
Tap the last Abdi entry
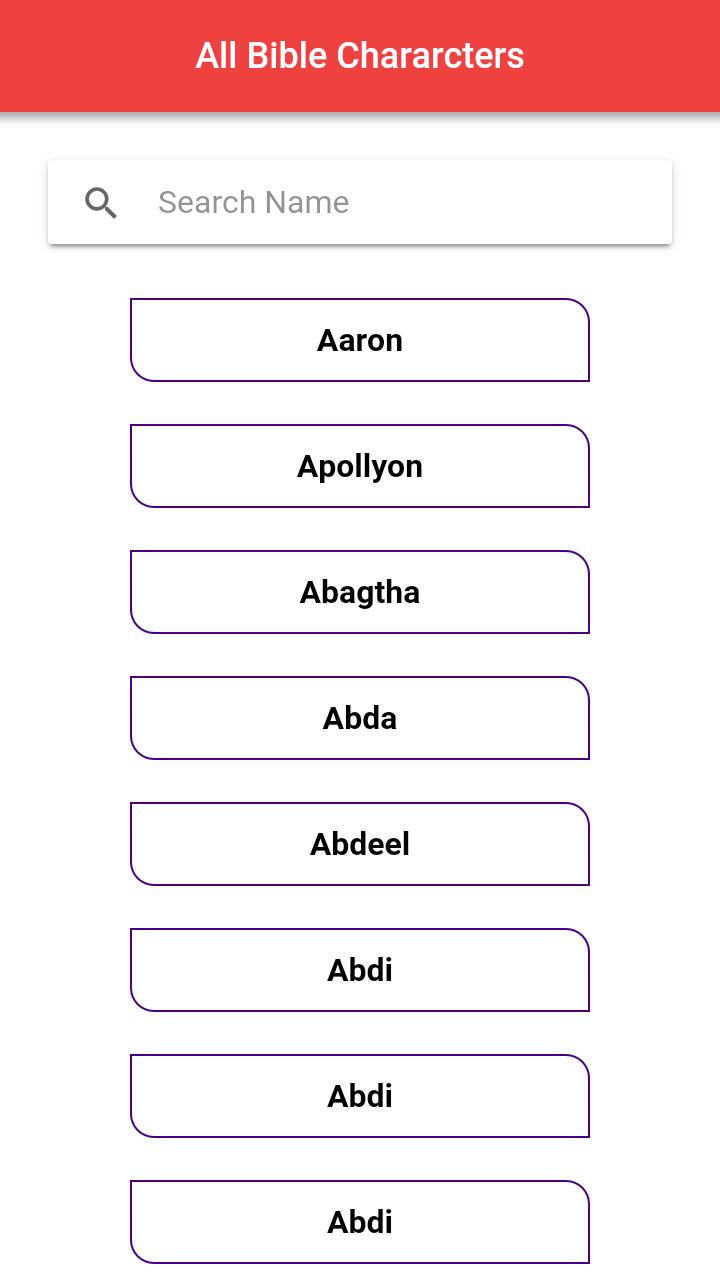click(360, 1222)
